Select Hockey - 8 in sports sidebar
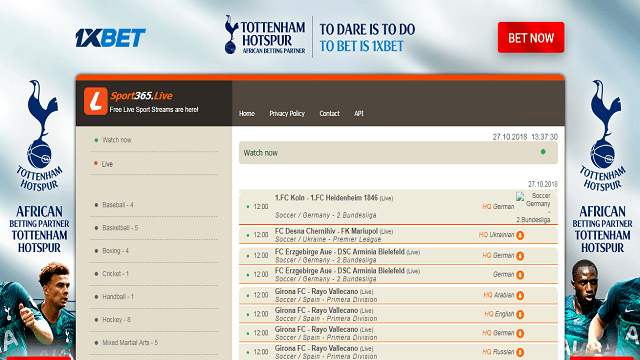 pyautogui.click(x=116, y=320)
